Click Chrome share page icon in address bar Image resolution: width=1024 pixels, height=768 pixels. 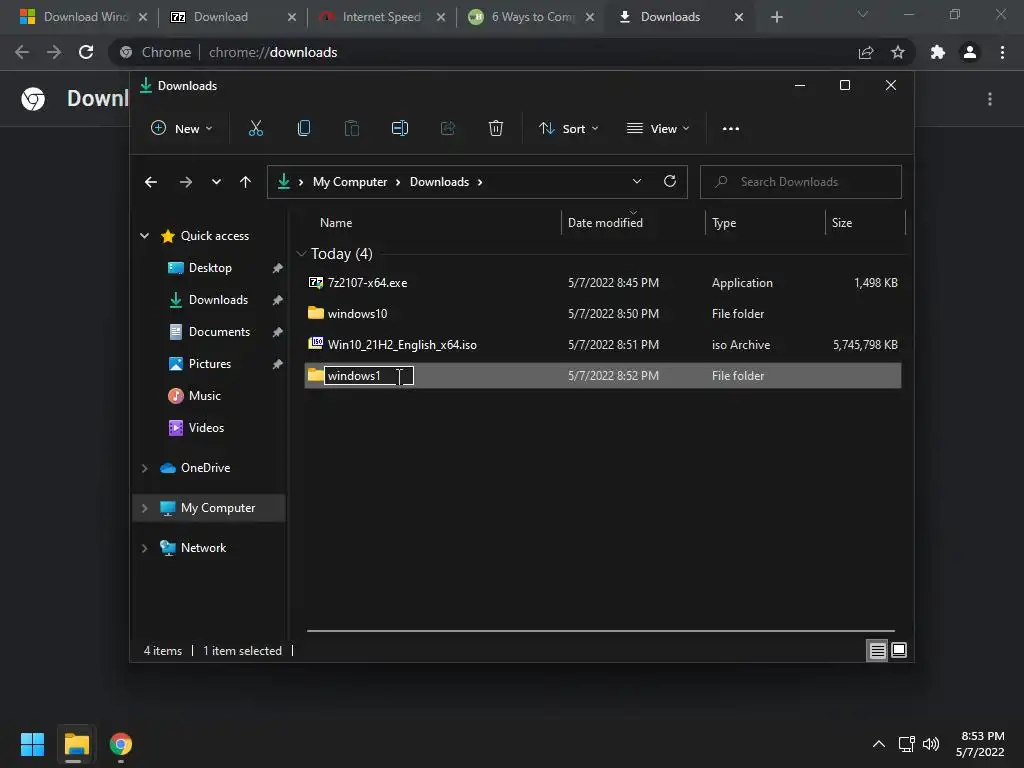[x=866, y=52]
